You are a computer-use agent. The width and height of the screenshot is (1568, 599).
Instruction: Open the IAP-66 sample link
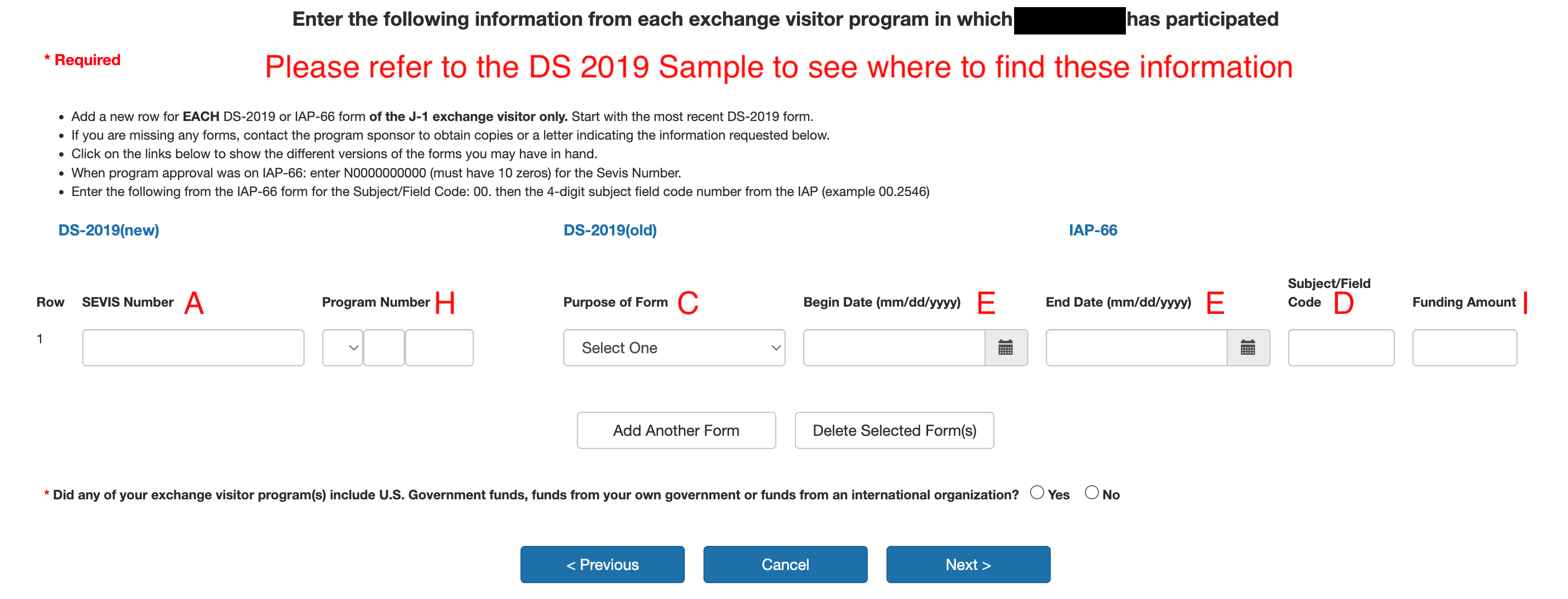(1092, 231)
